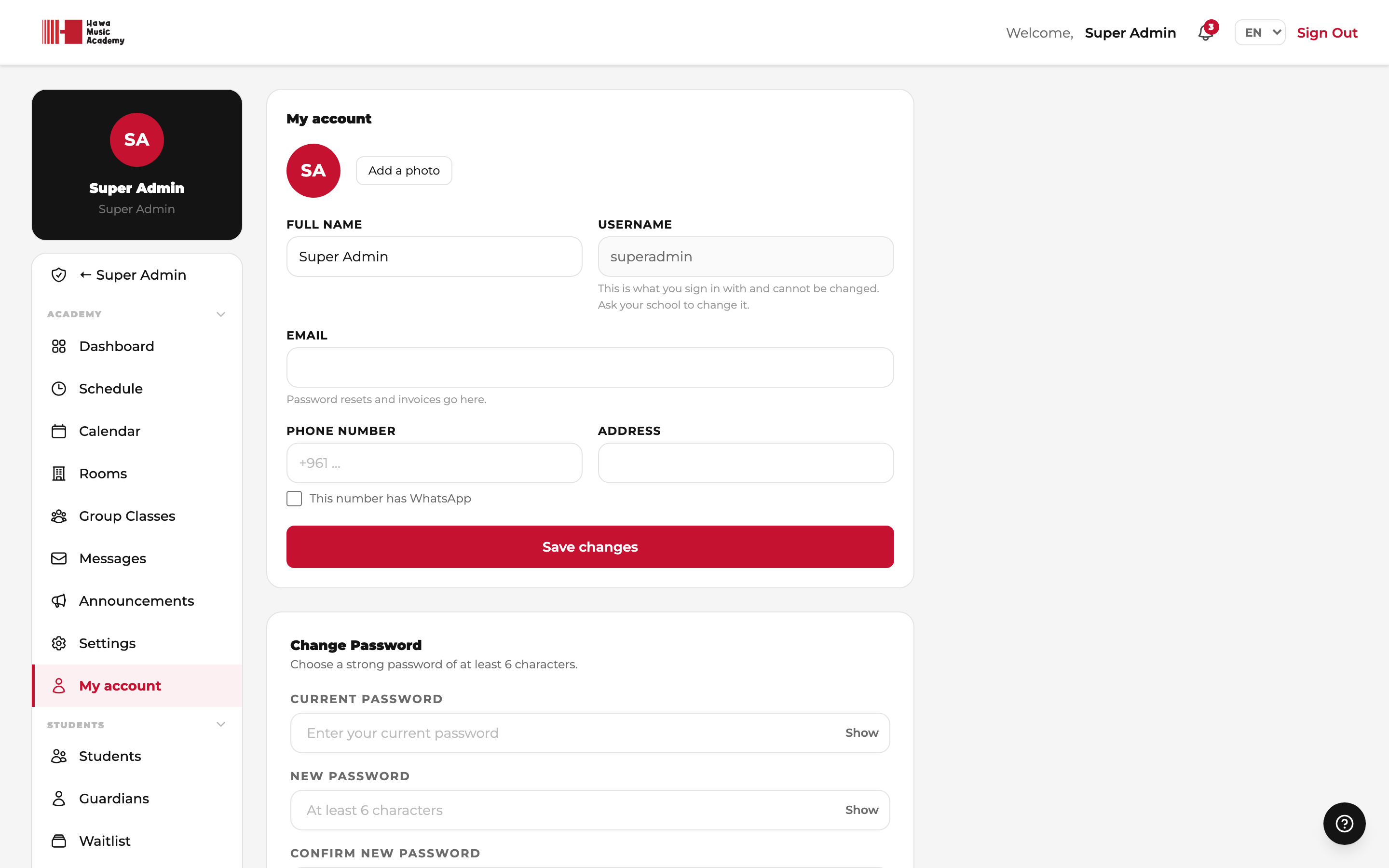Click the Dashboard grid icon
Viewport: 1389px width, 868px height.
pos(58,346)
